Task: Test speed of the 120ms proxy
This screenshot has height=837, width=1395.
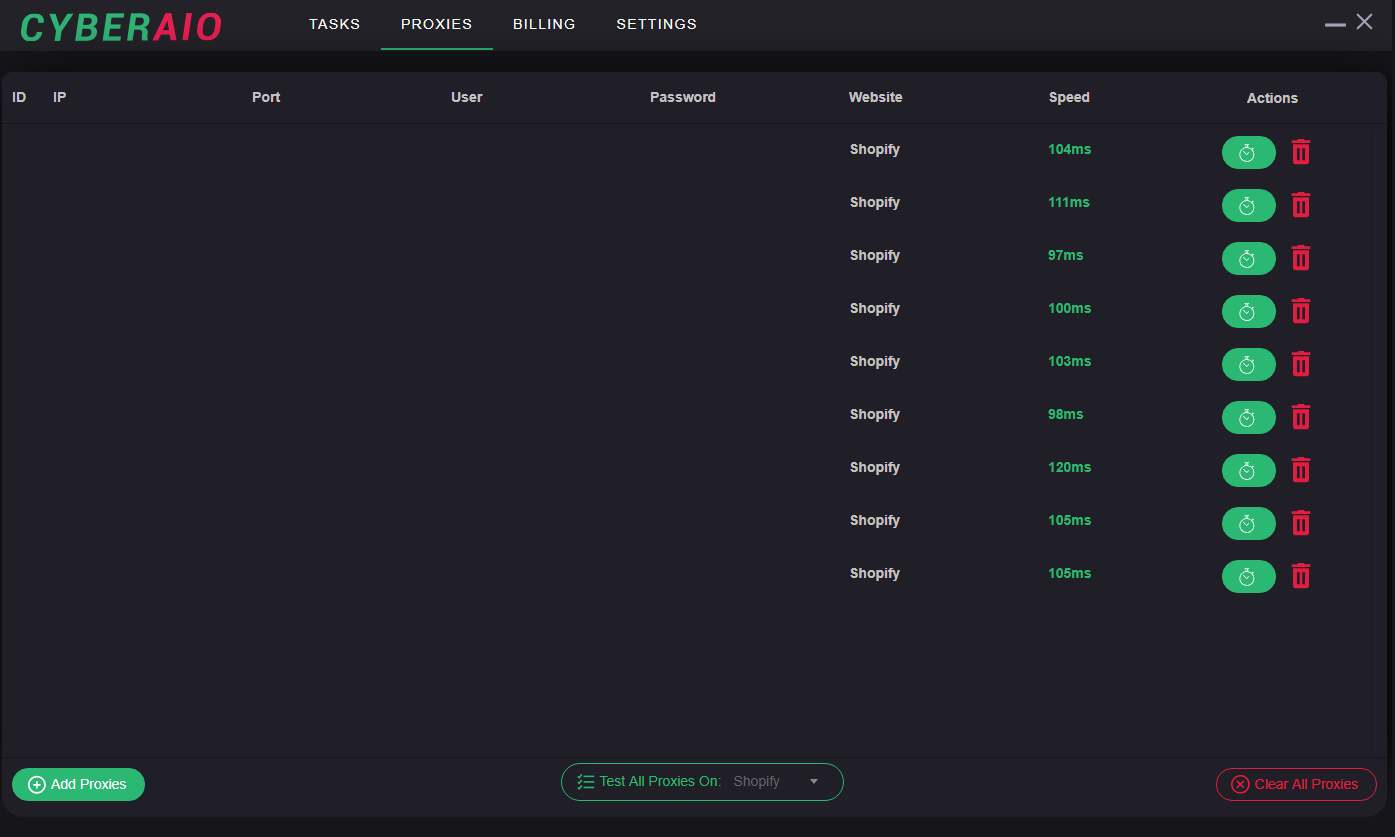Action: [1248, 471]
